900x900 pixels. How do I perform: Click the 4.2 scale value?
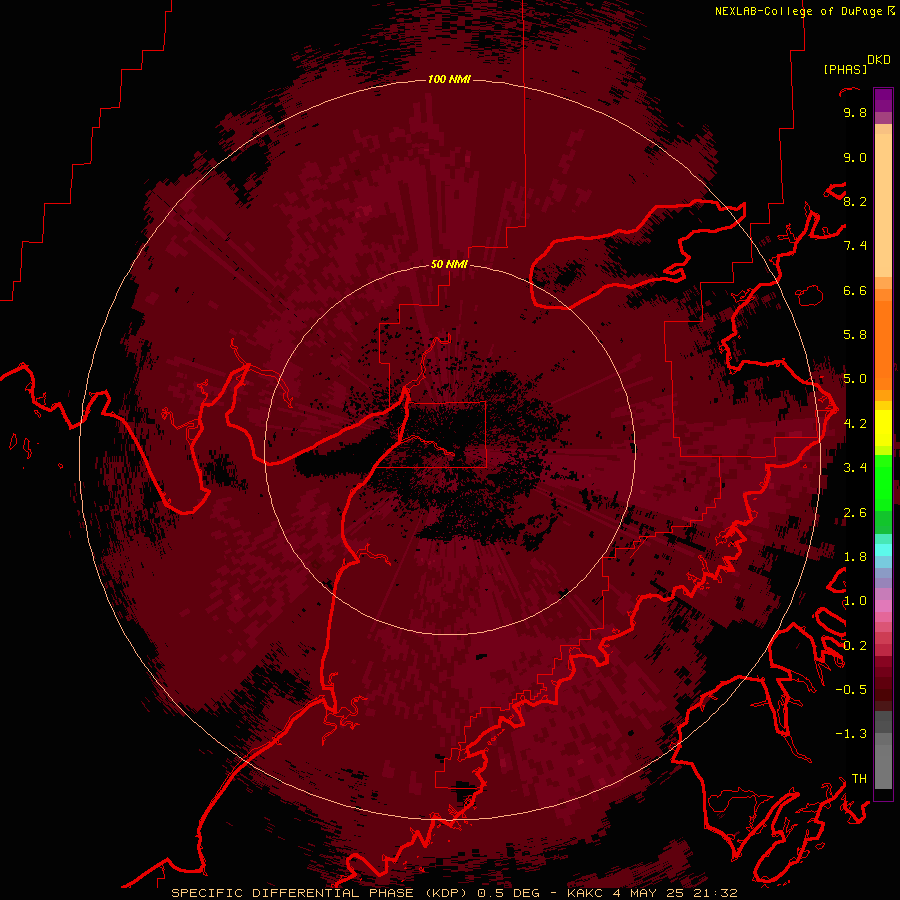pos(855,424)
